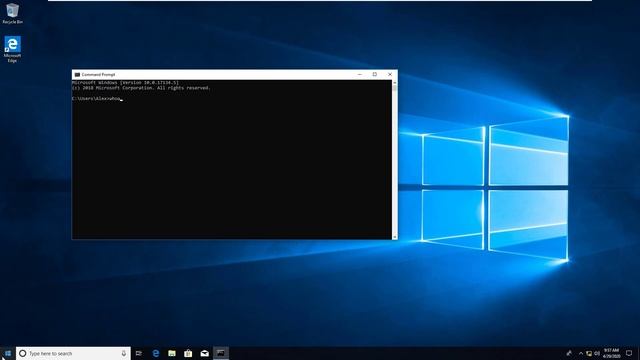Launch Edge from the taskbar

(156, 353)
